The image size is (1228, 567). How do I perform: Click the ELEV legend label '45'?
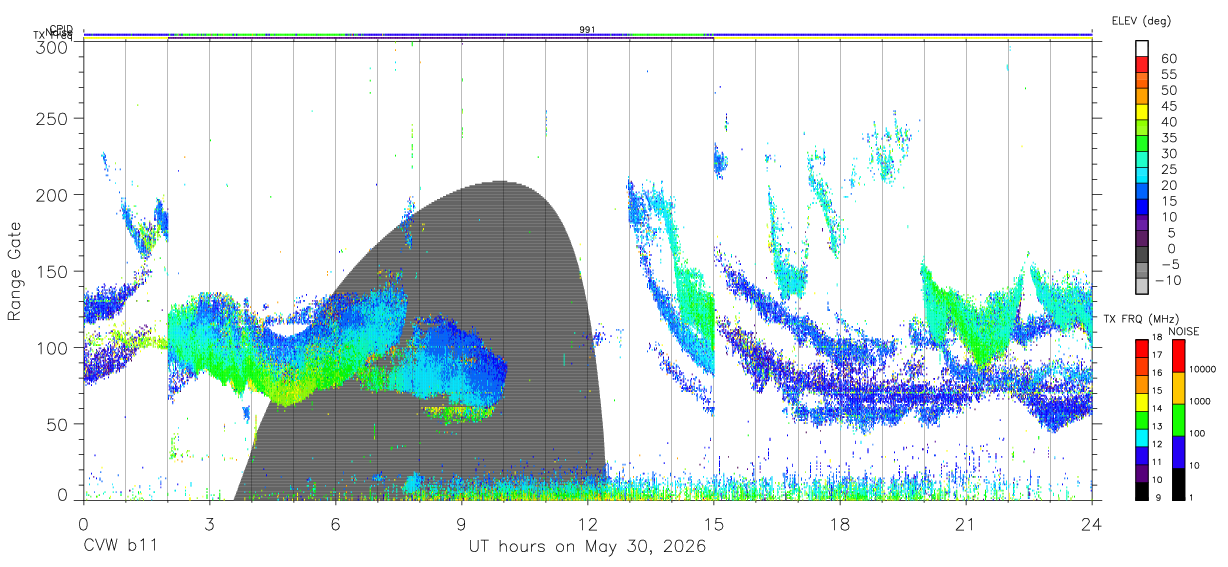tap(1168, 106)
